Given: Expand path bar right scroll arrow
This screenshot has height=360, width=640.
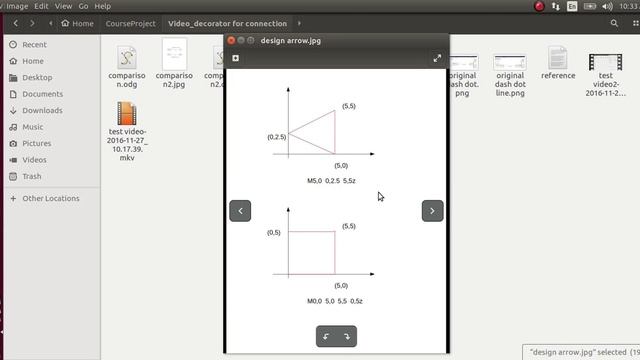Looking at the screenshot, I should coord(299,23).
